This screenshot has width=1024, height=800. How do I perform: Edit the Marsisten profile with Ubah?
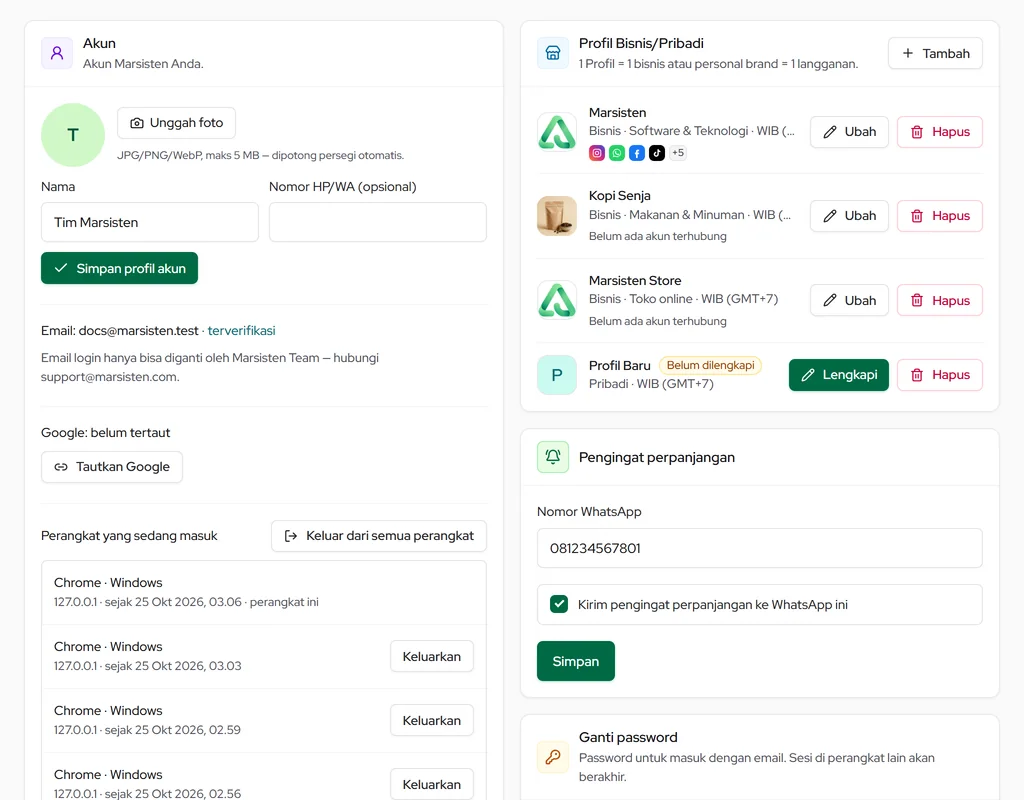(849, 132)
